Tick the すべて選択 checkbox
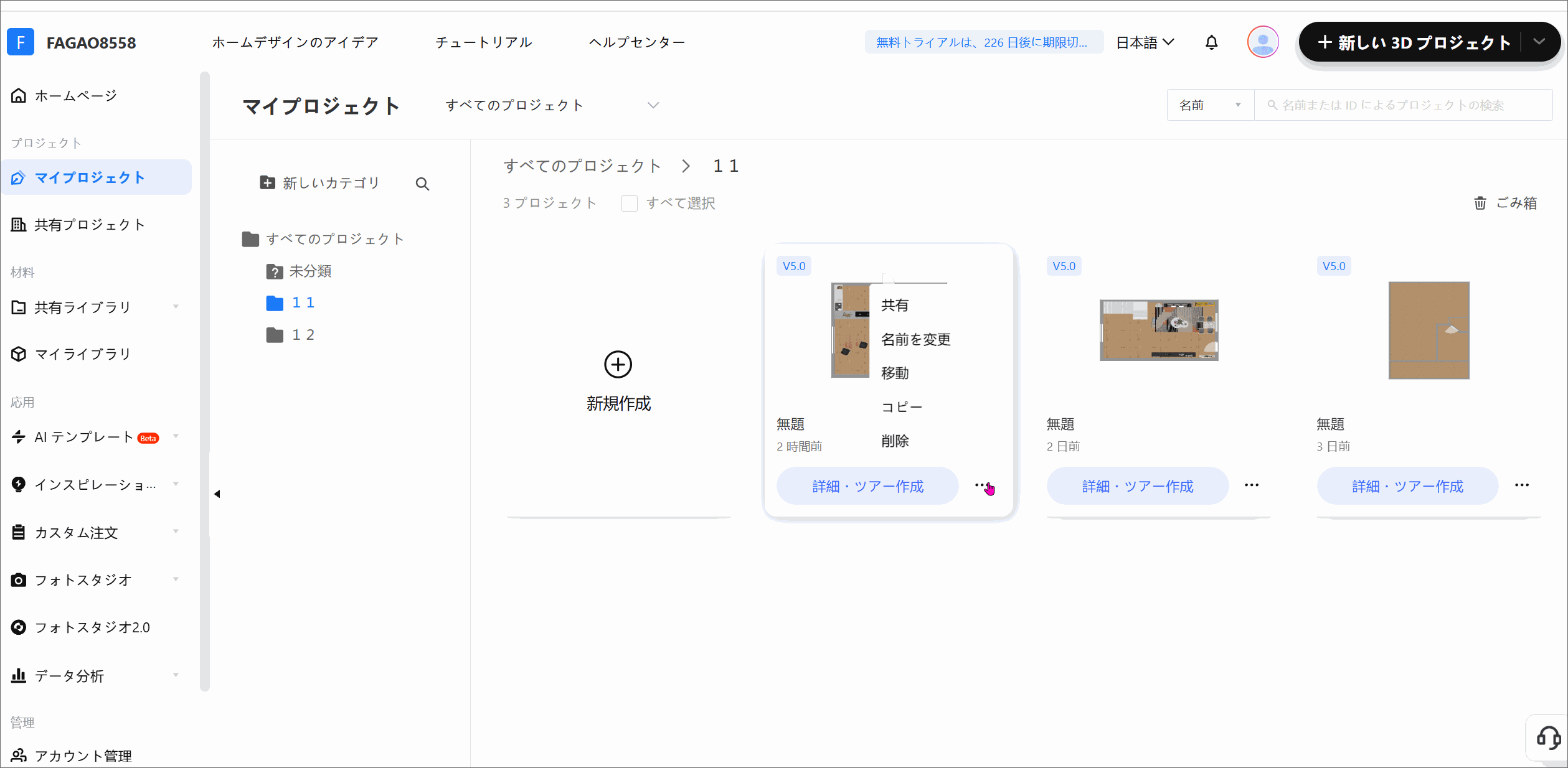Image resolution: width=1568 pixels, height=768 pixels. [x=630, y=204]
